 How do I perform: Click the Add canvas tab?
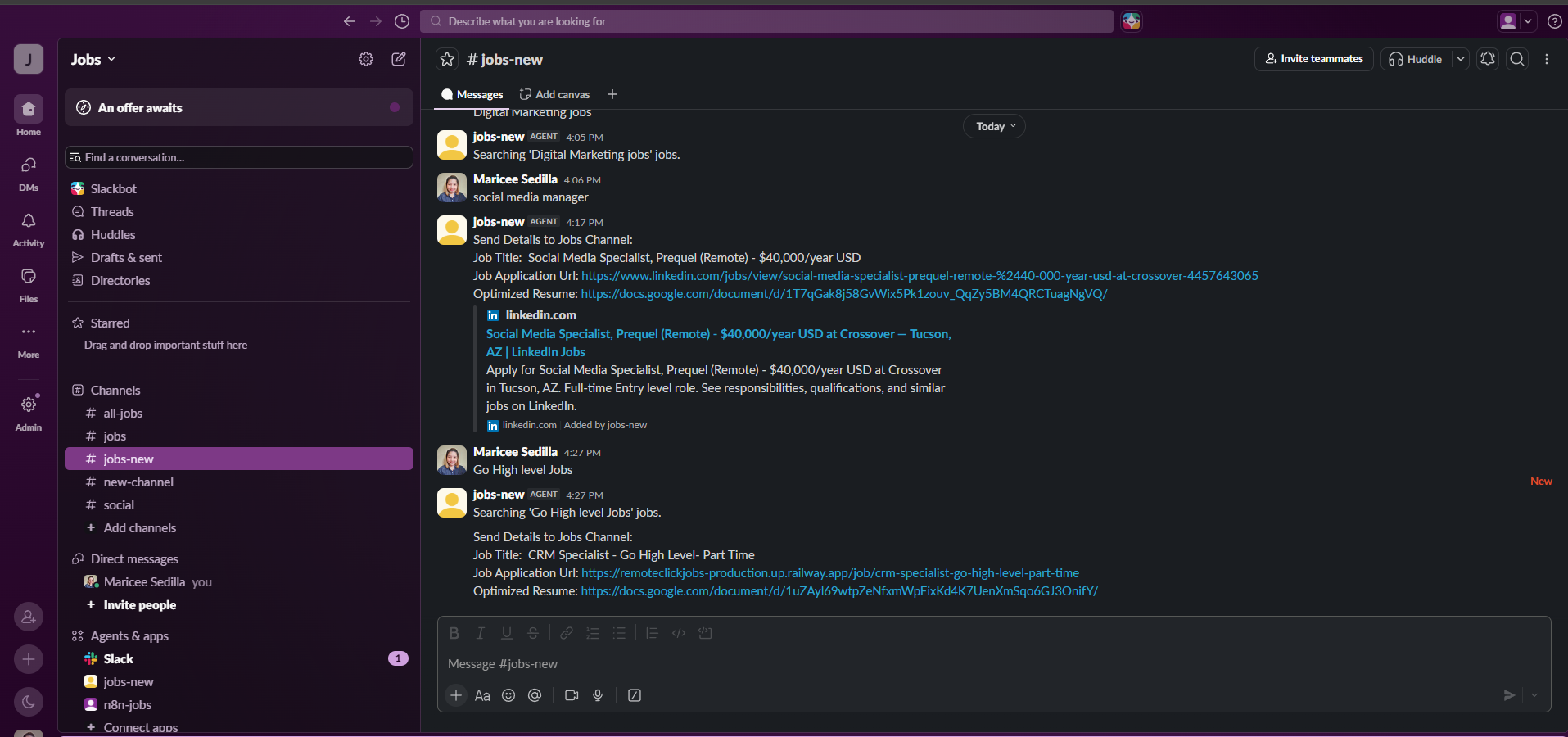pyautogui.click(x=554, y=95)
